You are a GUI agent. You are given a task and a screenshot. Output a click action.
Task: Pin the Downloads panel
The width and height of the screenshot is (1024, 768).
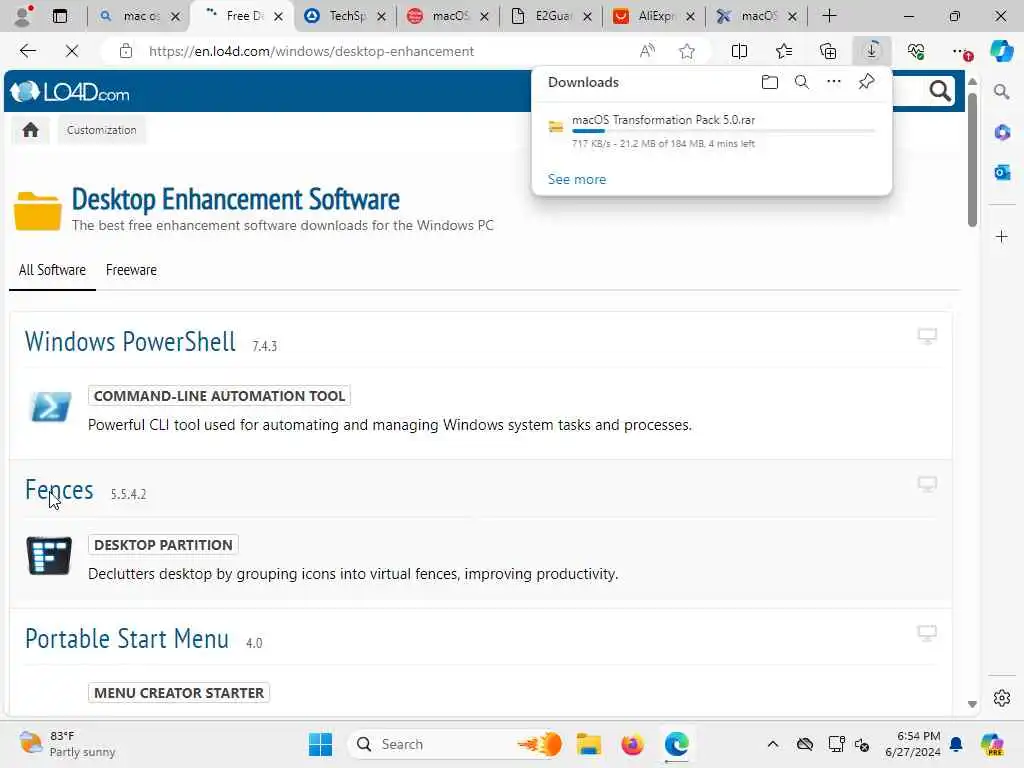(866, 82)
